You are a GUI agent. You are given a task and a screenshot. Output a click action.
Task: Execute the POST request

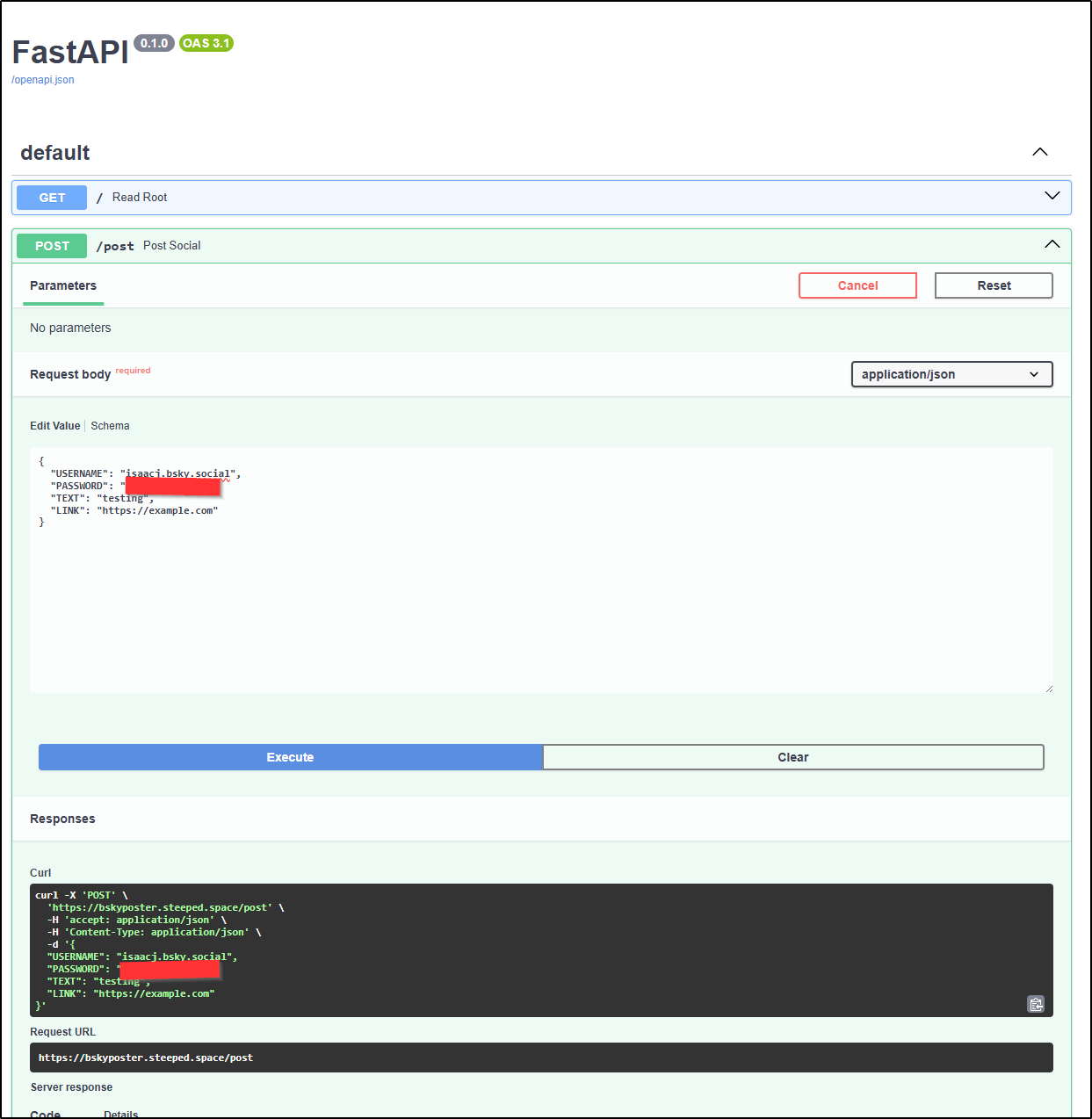290,756
